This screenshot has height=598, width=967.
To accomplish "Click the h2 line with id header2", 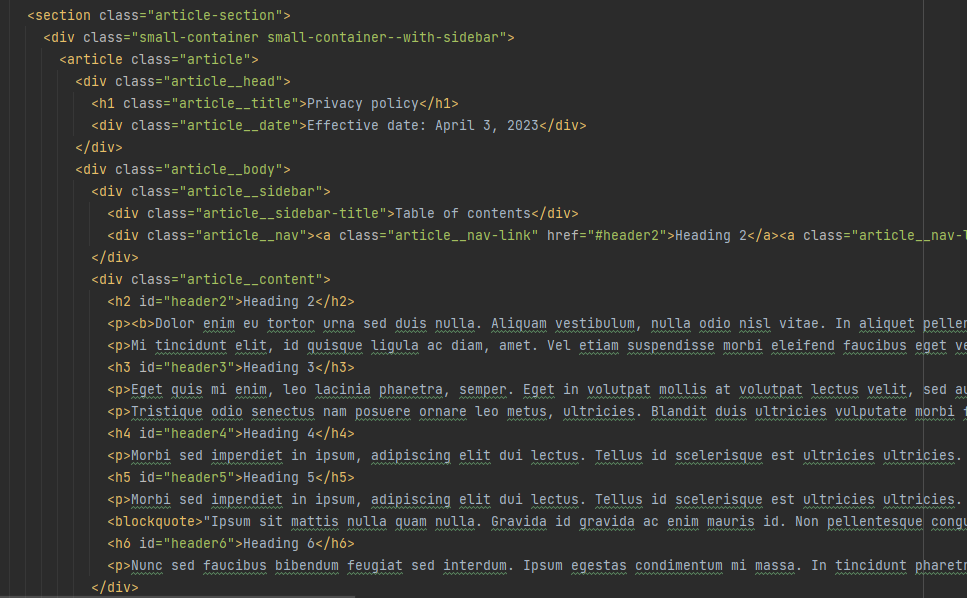I will pyautogui.click(x=230, y=302).
